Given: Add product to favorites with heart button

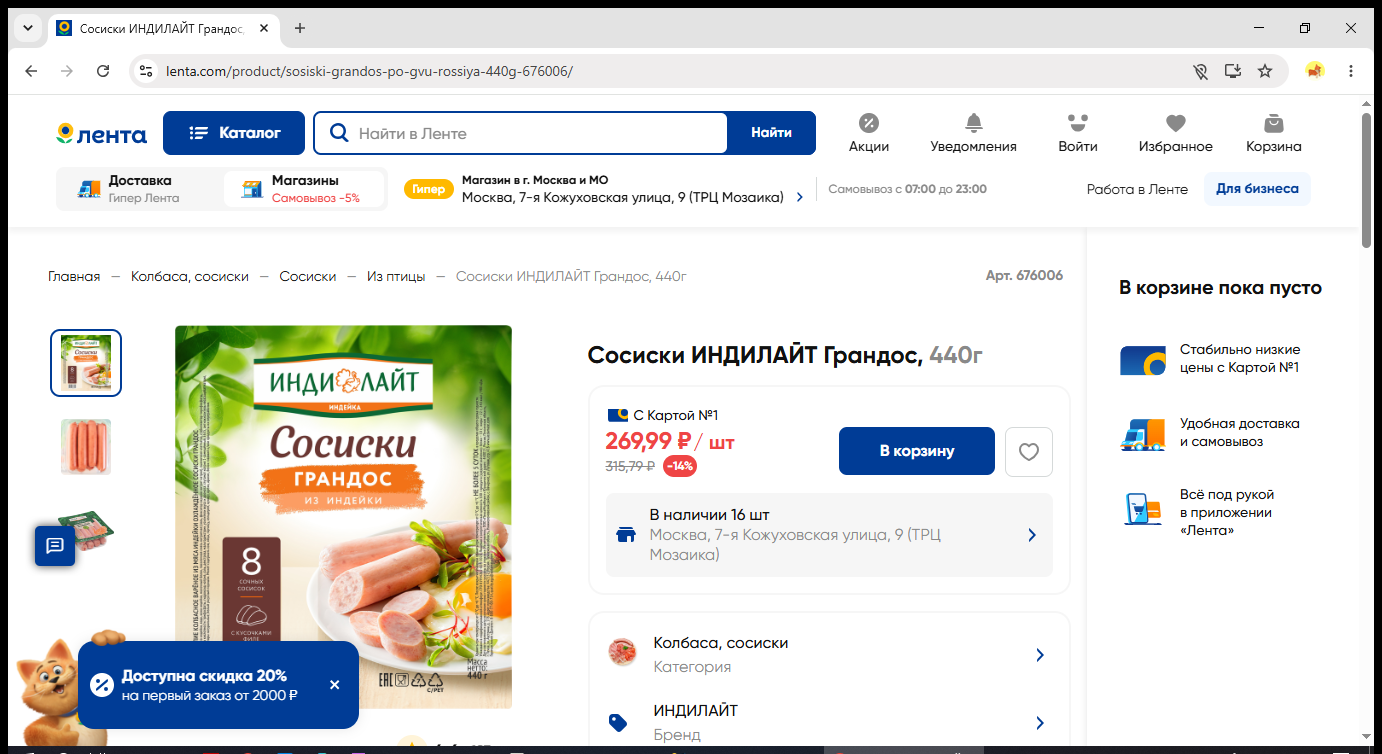Looking at the screenshot, I should point(1029,452).
